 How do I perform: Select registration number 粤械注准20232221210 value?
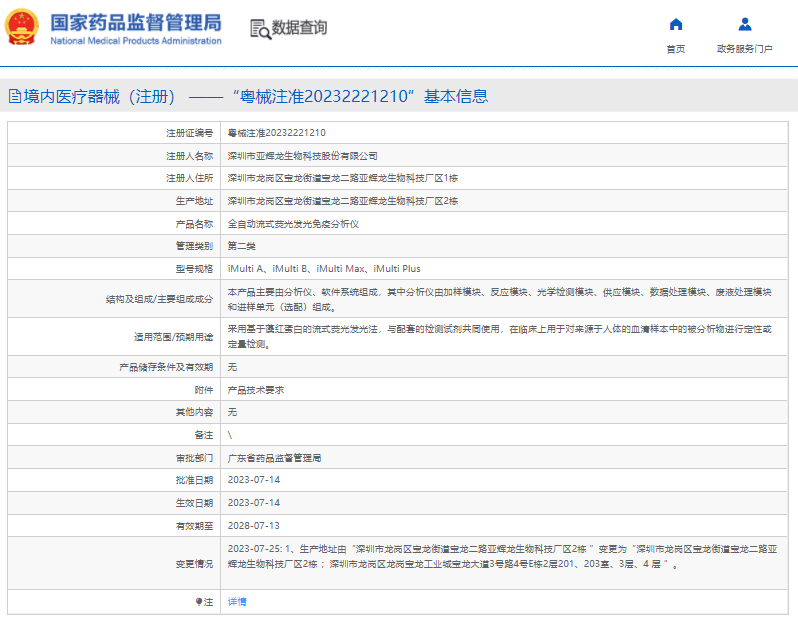click(x=276, y=133)
